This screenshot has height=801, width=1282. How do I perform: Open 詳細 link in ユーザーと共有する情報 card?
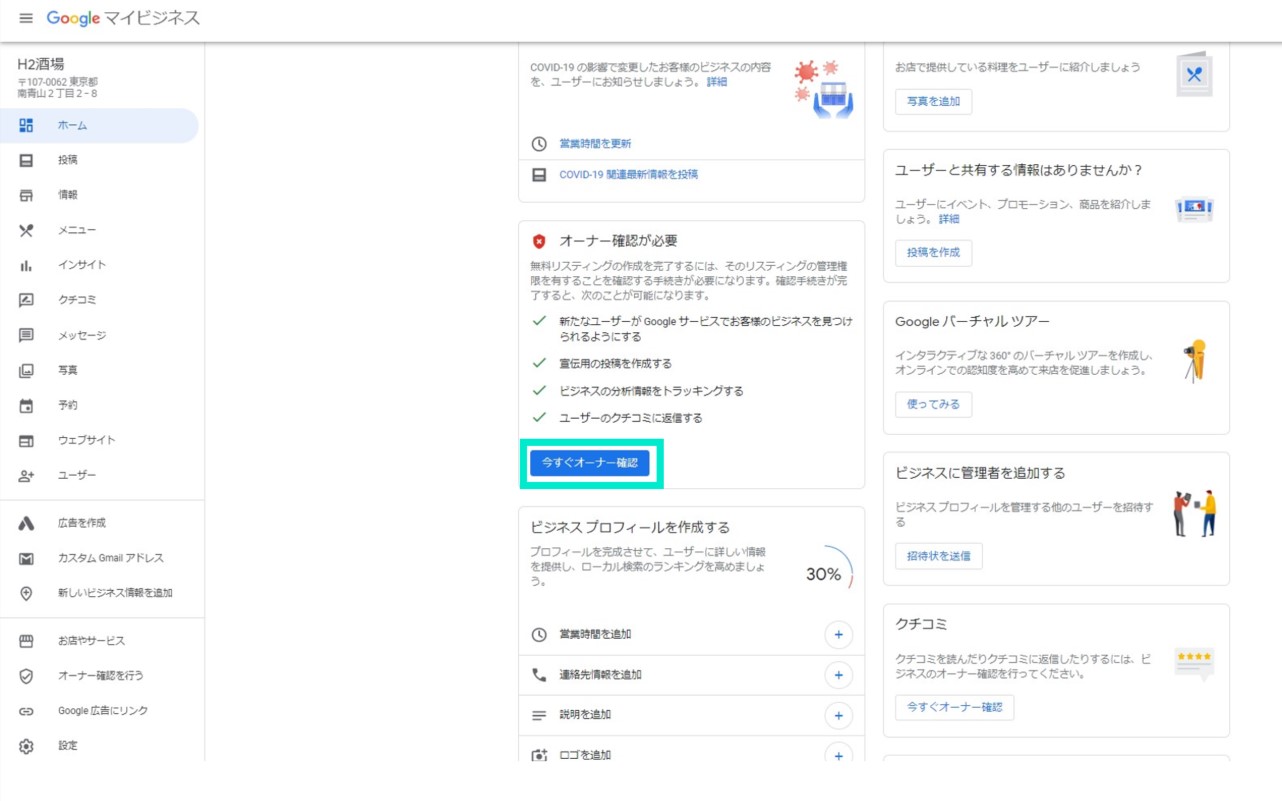(x=949, y=219)
